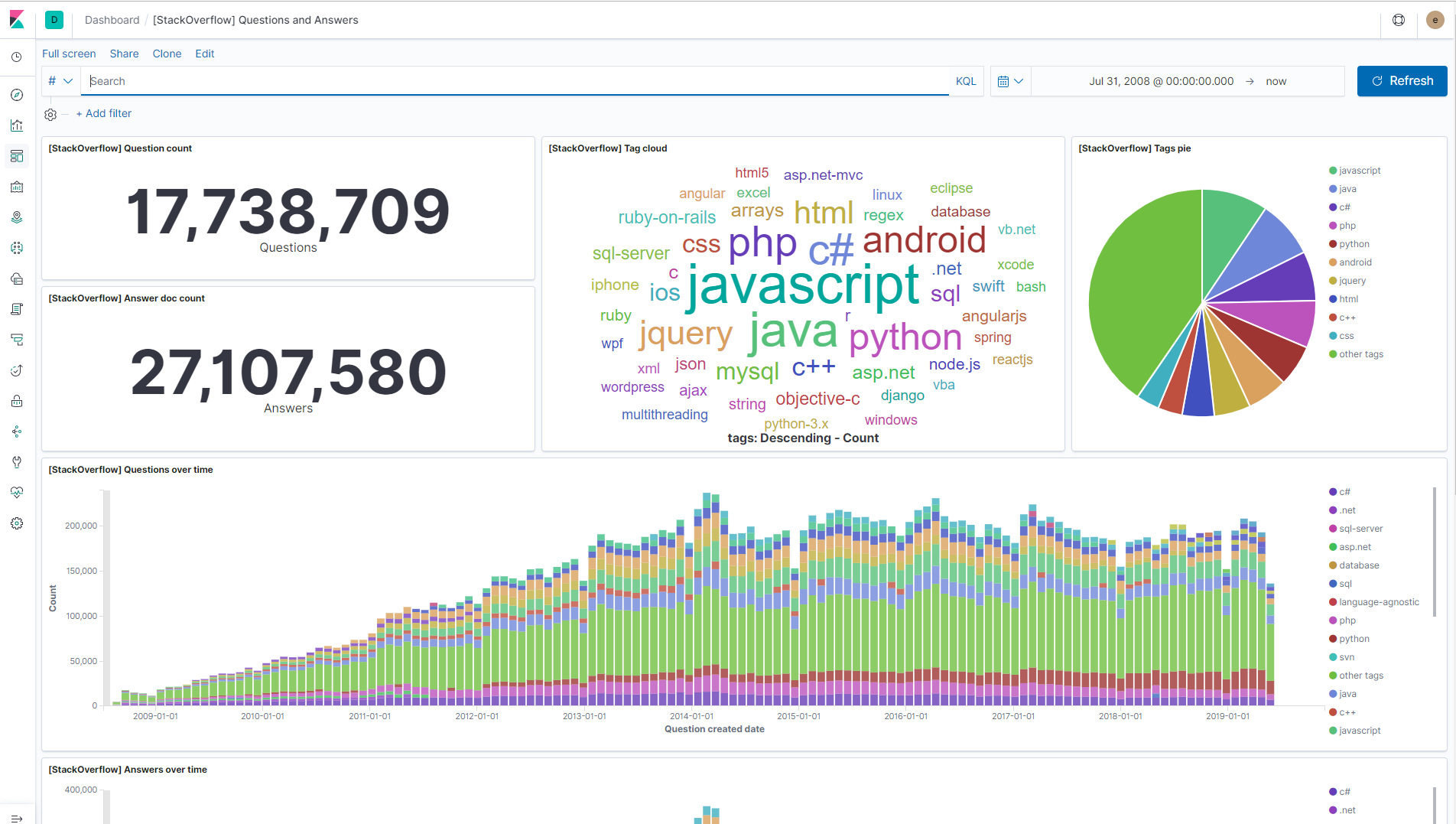Open Dev Tools wrench icon
Viewport: 1456px width, 824px height.
(17, 462)
